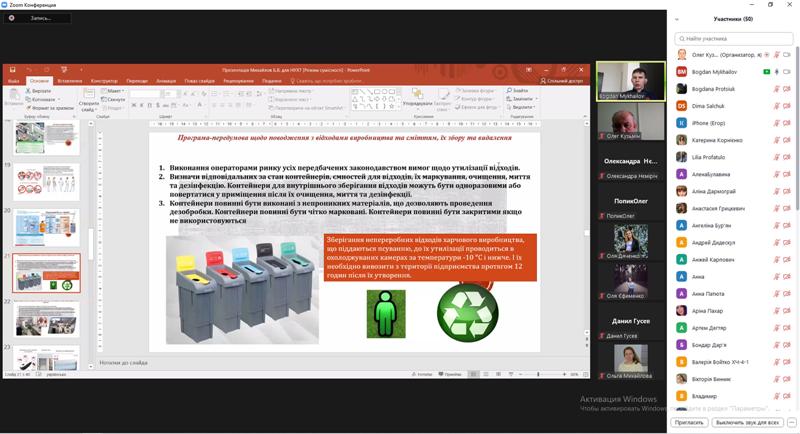The image size is (800, 434).
Task: Click the Знайти (Find) button in editing group
Action: tap(517, 90)
